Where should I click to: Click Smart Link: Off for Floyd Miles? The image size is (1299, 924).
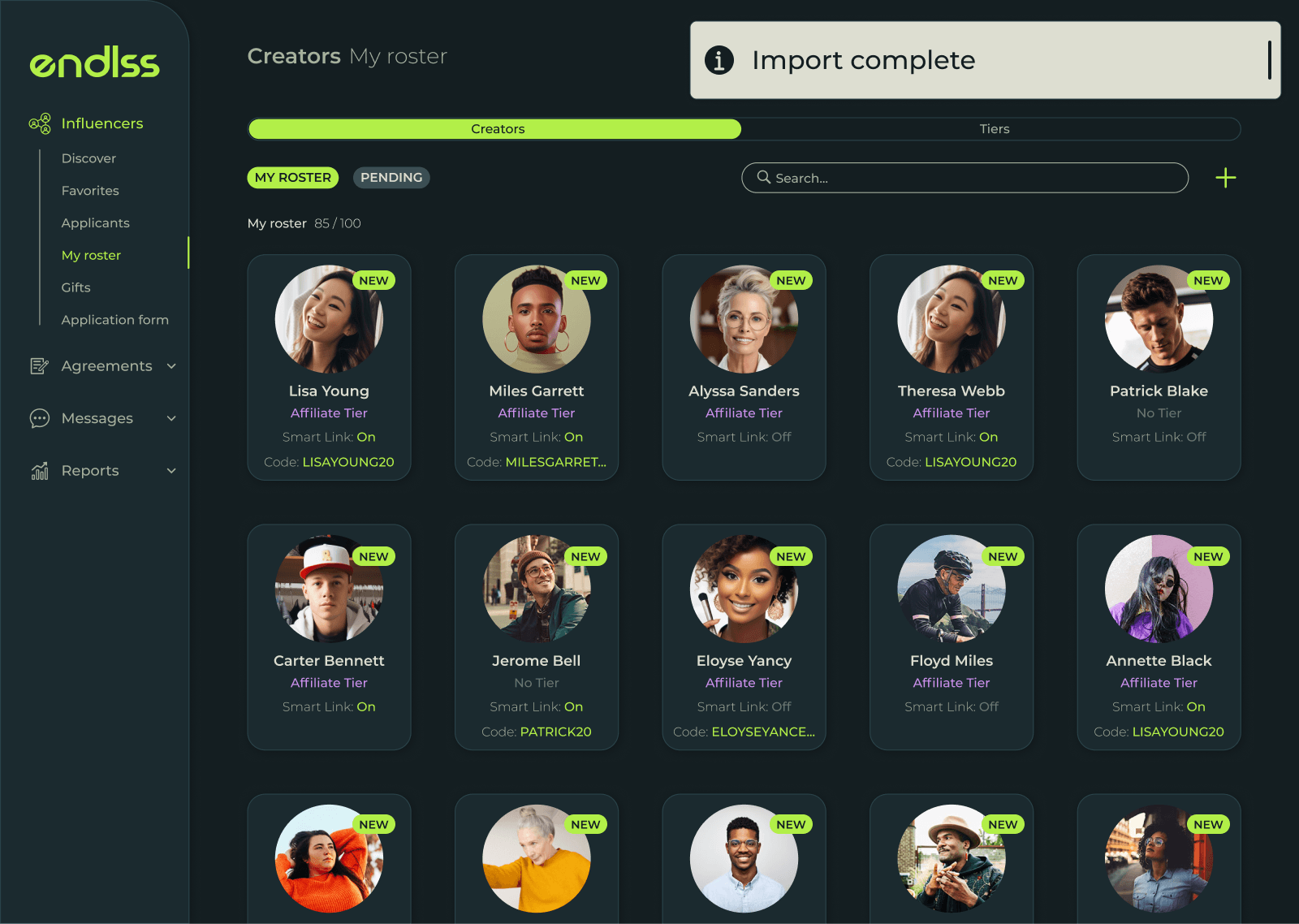tap(952, 706)
